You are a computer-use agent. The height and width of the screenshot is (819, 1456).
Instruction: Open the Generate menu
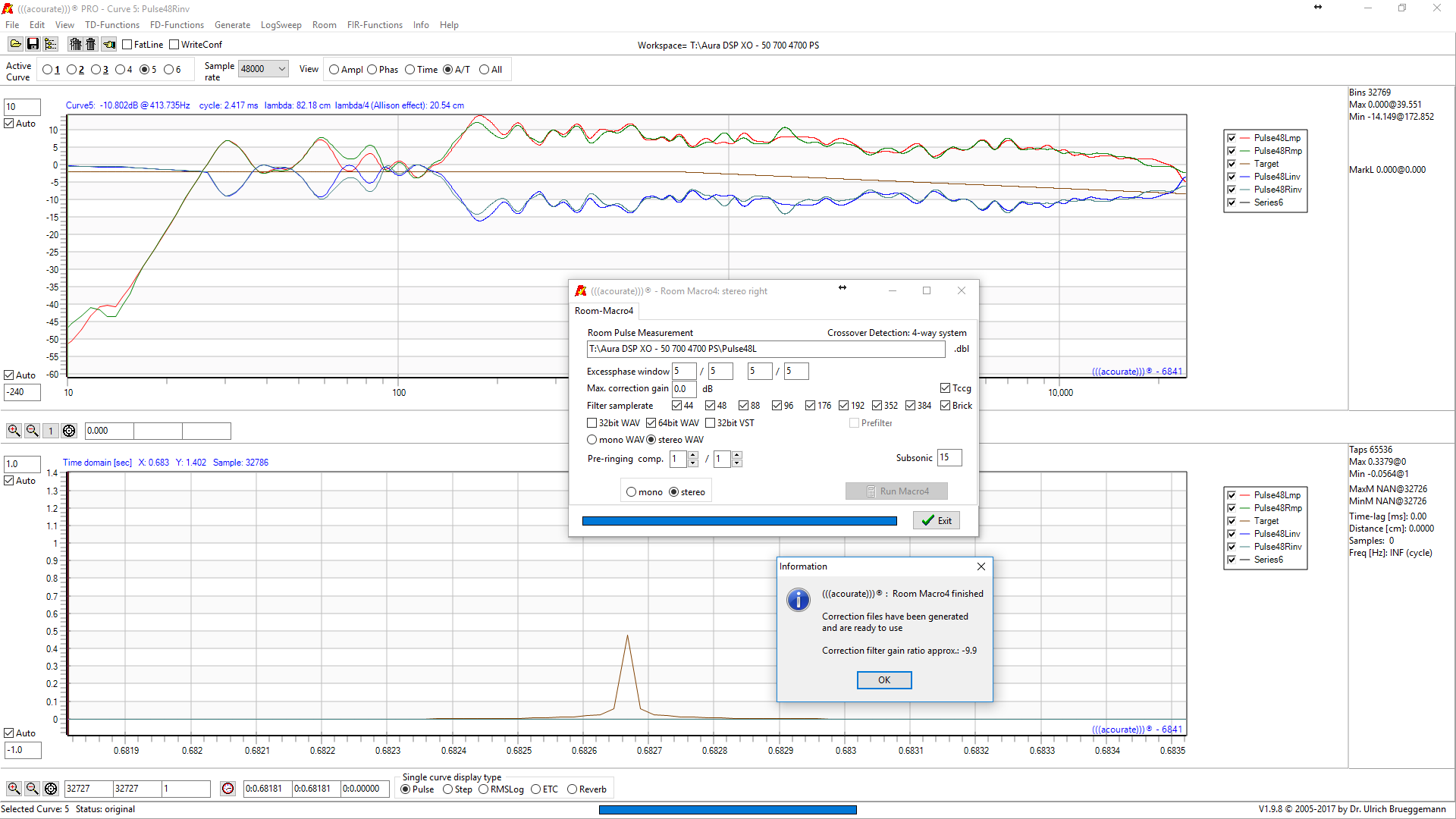point(232,25)
